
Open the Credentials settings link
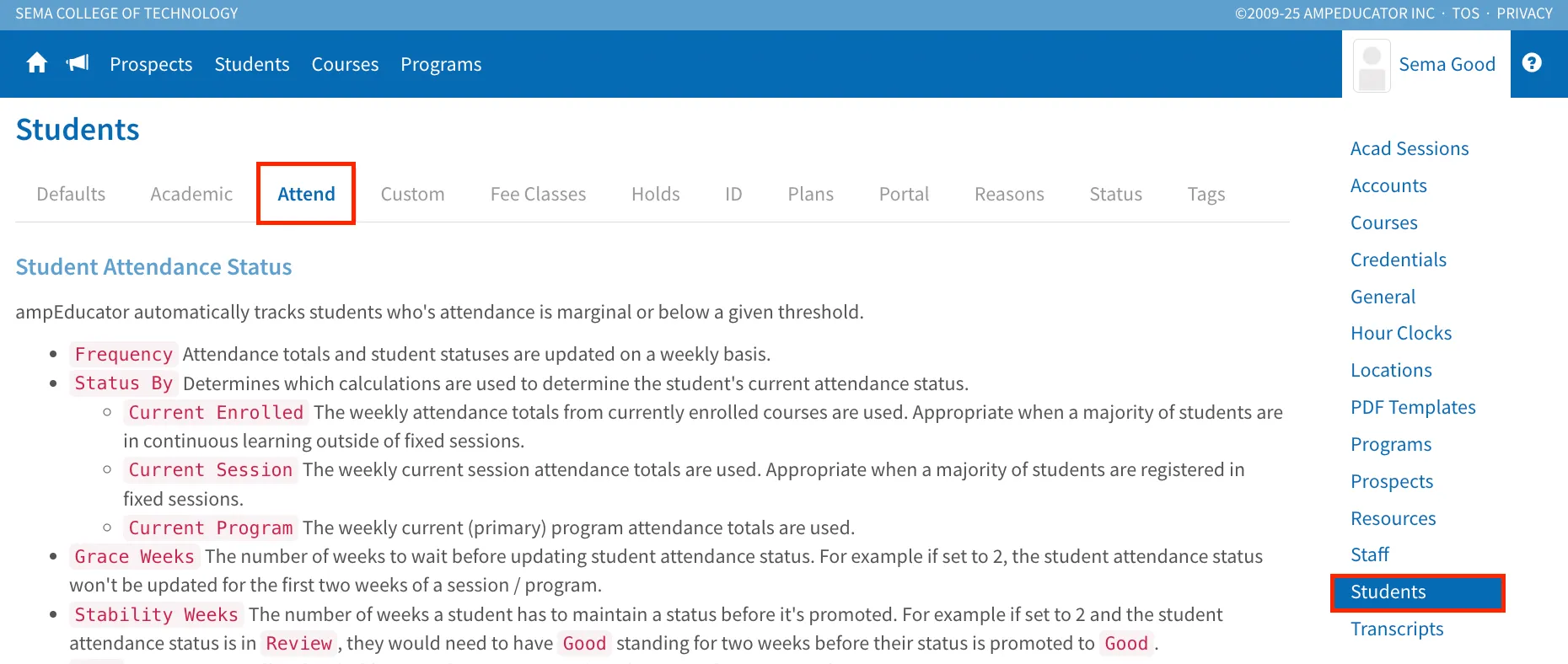point(1399,260)
